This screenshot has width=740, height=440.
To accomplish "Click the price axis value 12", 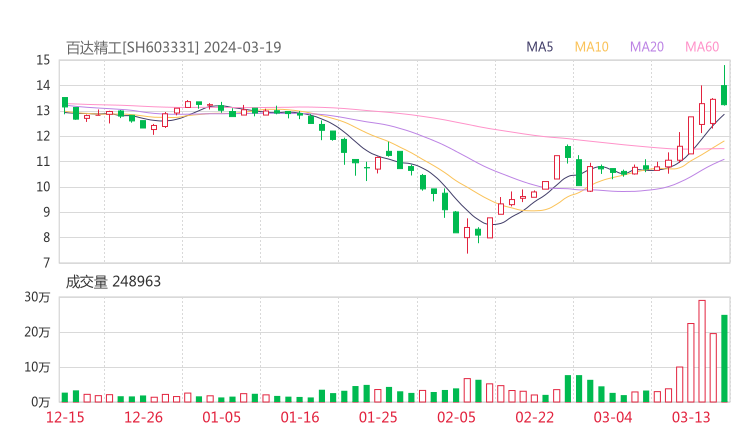I will point(43,136).
